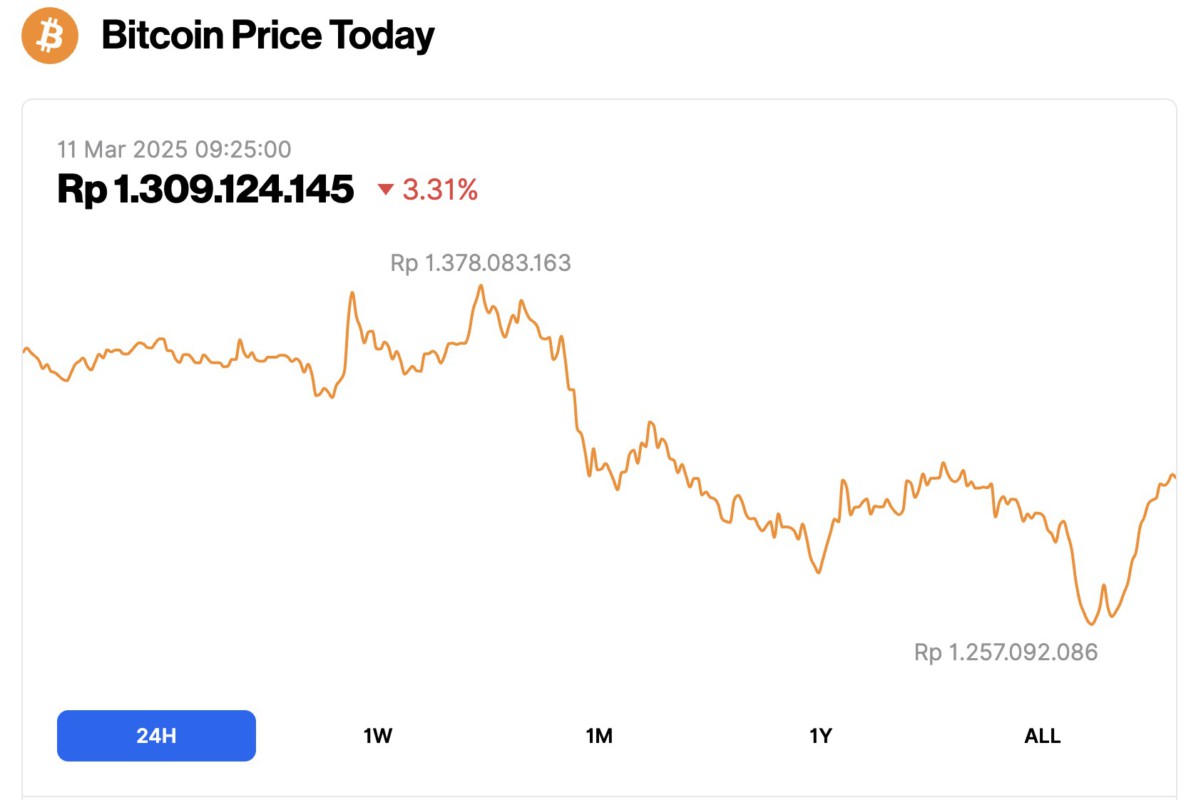Click the peak price label Rp 1.378.083.163
1191x800 pixels.
coord(481,263)
